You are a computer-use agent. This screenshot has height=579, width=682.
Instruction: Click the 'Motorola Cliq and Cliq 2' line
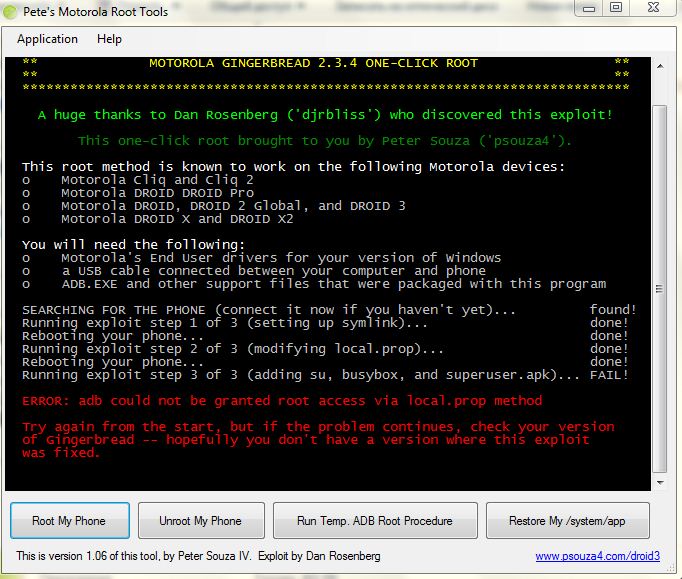(157, 180)
